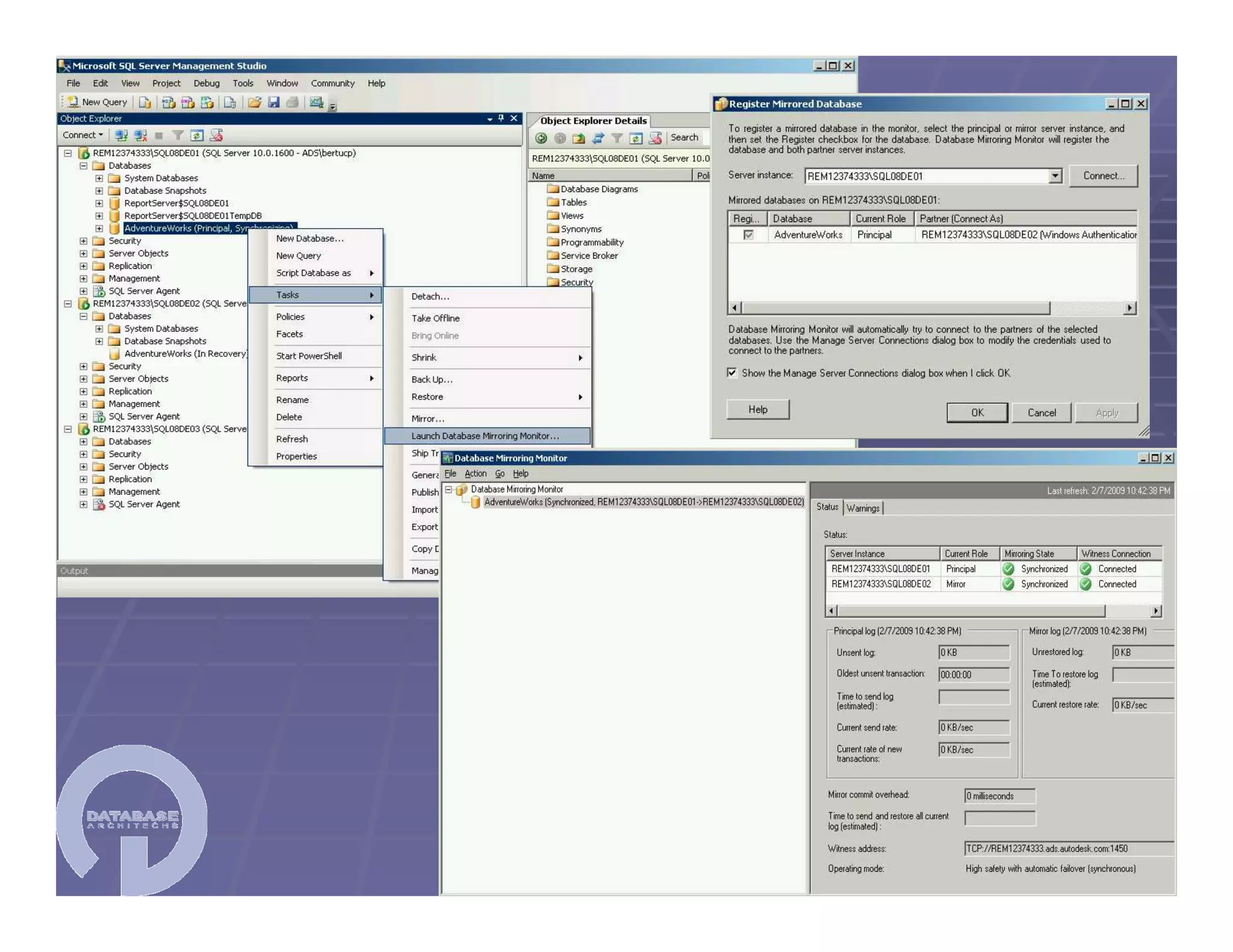Viewport: 1233px width, 952px height.
Task: Open the Script Database as submenu
Action: pos(315,273)
